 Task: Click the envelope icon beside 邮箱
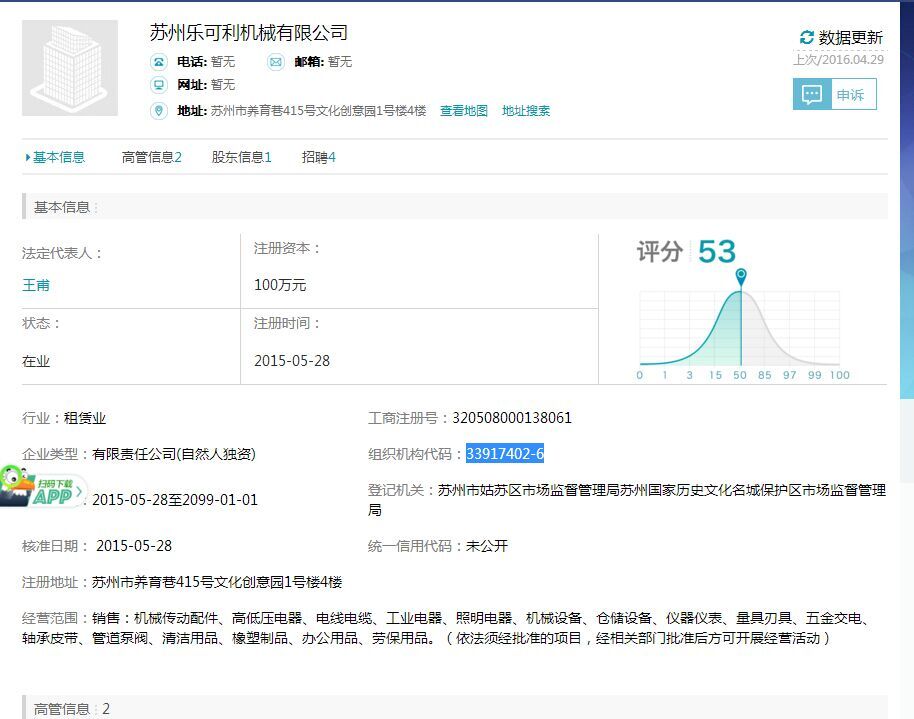tap(276, 62)
